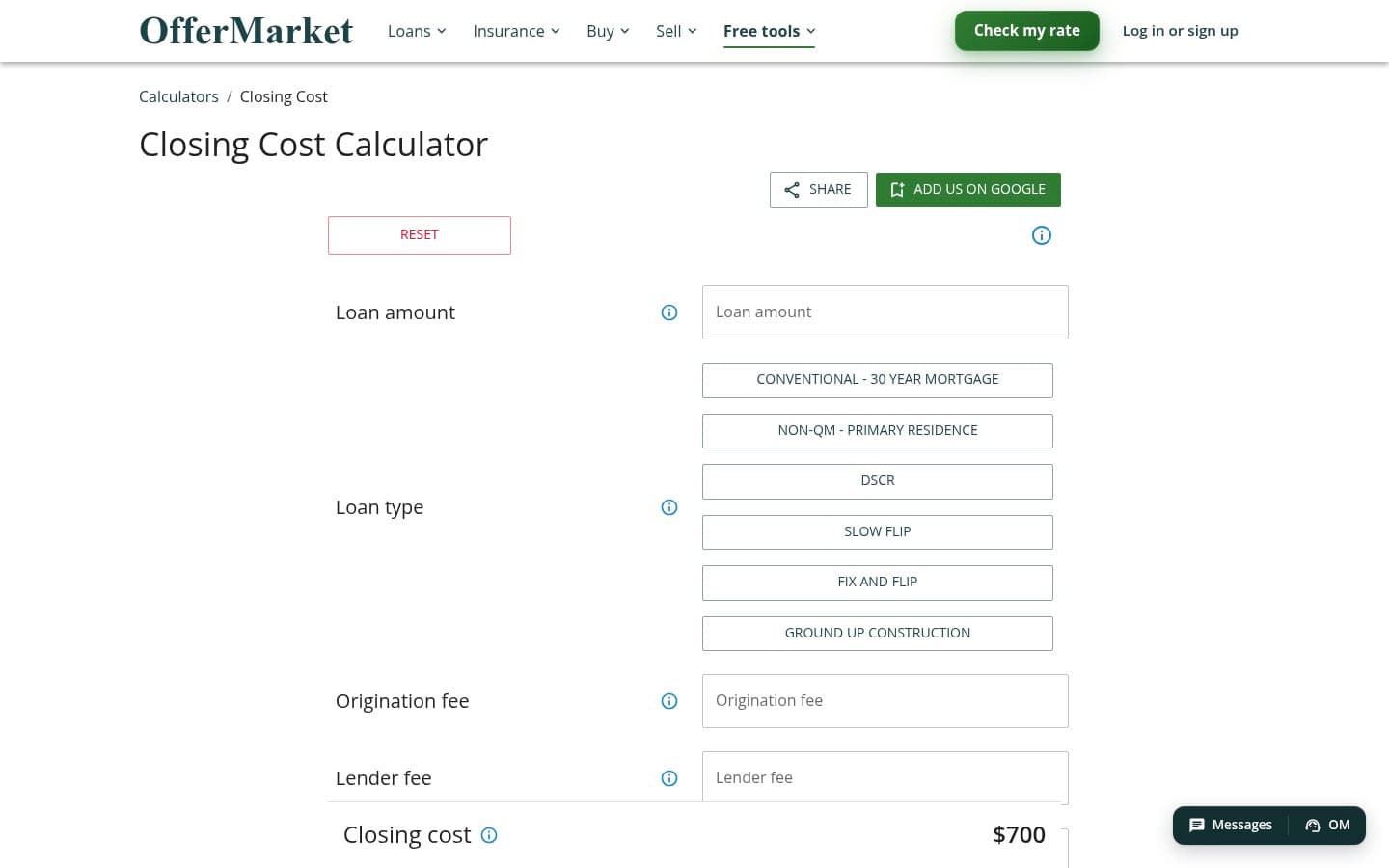The image size is (1389, 868).
Task: Open info icon next to Origination fee
Action: coord(669,701)
